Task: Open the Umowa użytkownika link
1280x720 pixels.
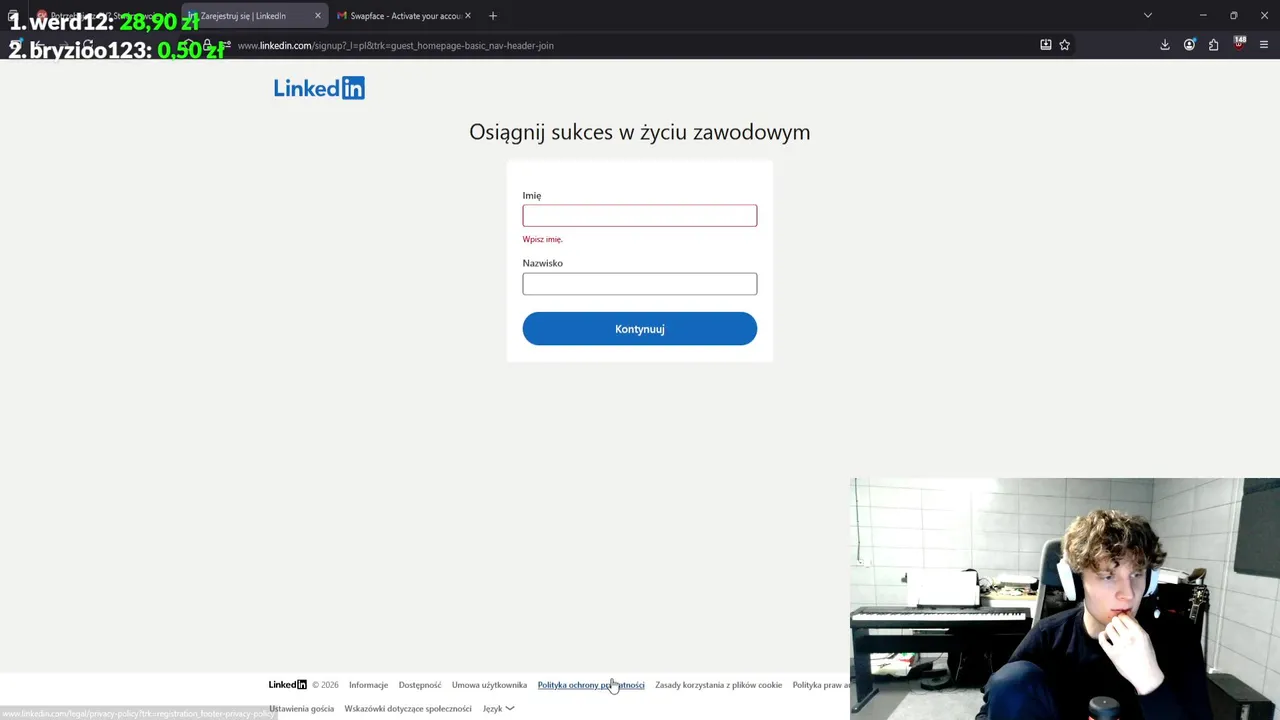Action: click(489, 685)
